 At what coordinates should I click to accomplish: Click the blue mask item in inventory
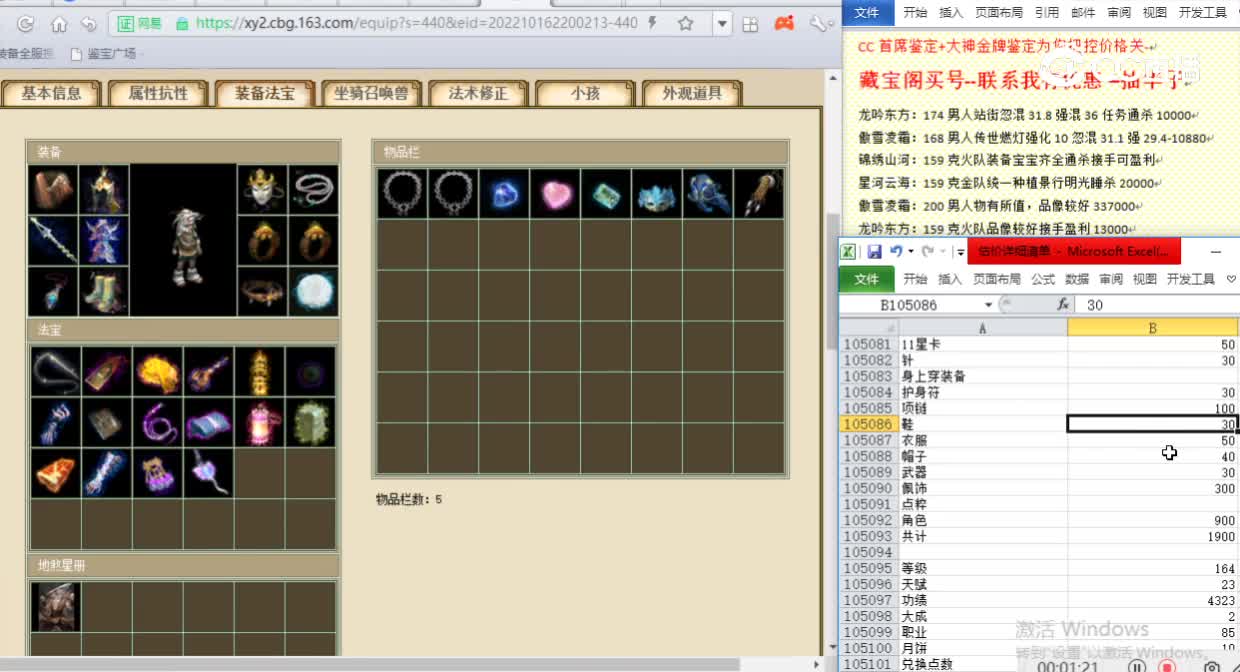(657, 194)
